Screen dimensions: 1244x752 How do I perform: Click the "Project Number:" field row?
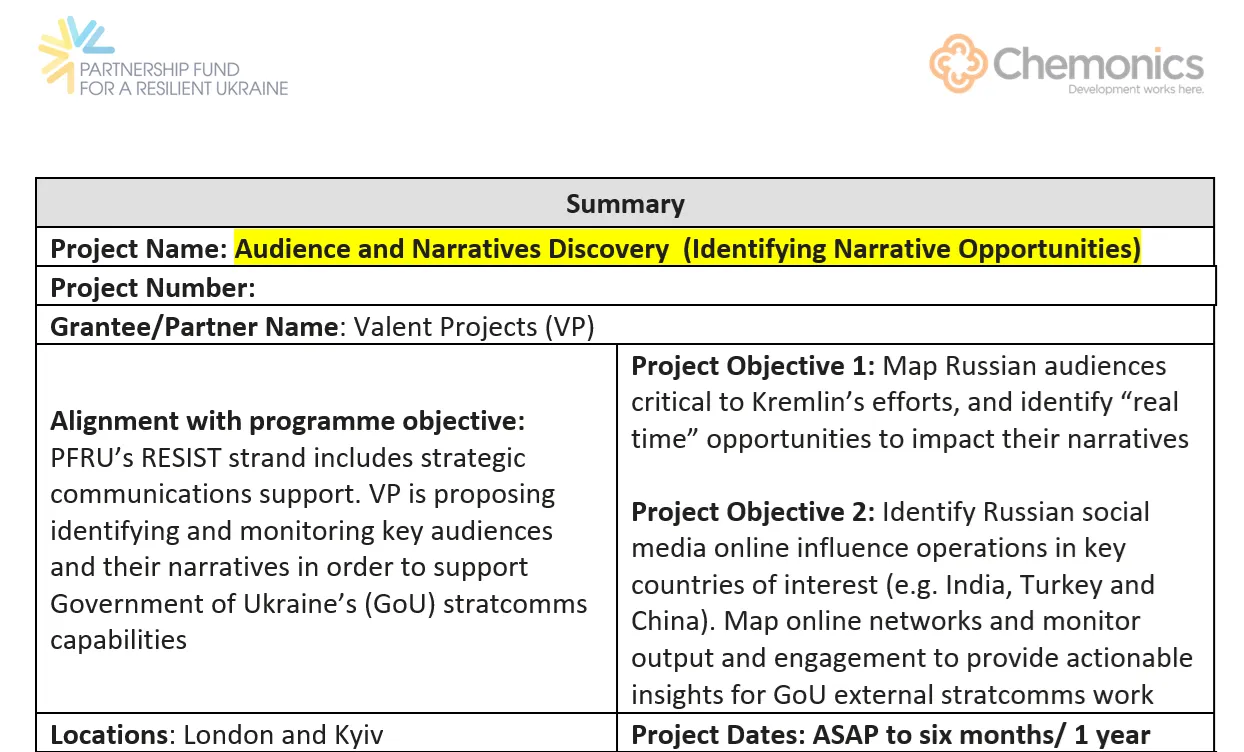(x=625, y=288)
